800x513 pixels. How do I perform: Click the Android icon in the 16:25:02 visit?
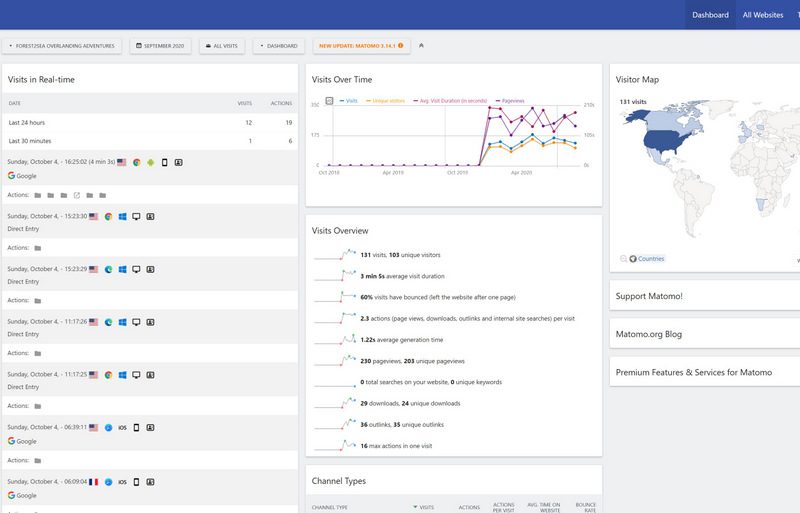[x=150, y=162]
